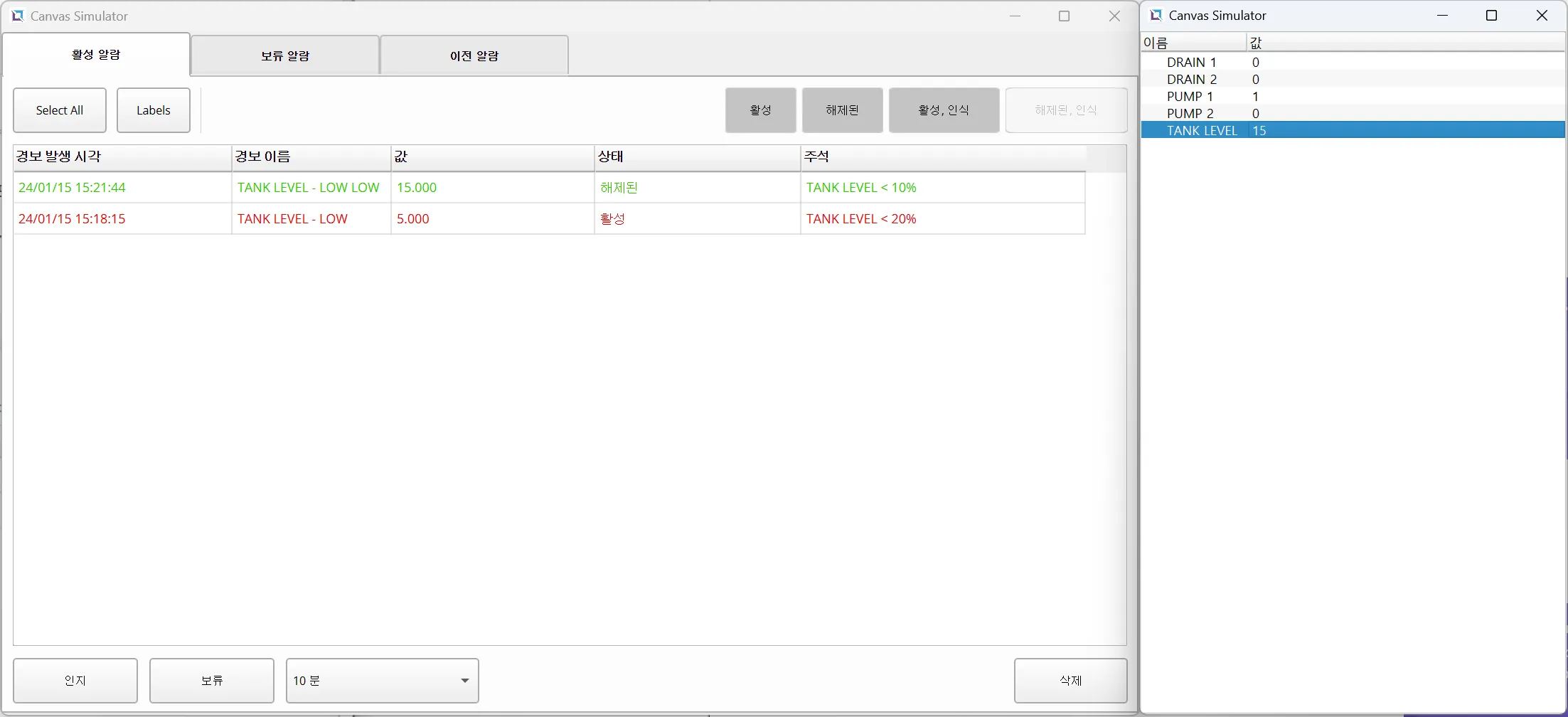Image resolution: width=1568 pixels, height=717 pixels.
Task: Click the Canvas Simulator icon in alarm window title
Action: pos(17,16)
